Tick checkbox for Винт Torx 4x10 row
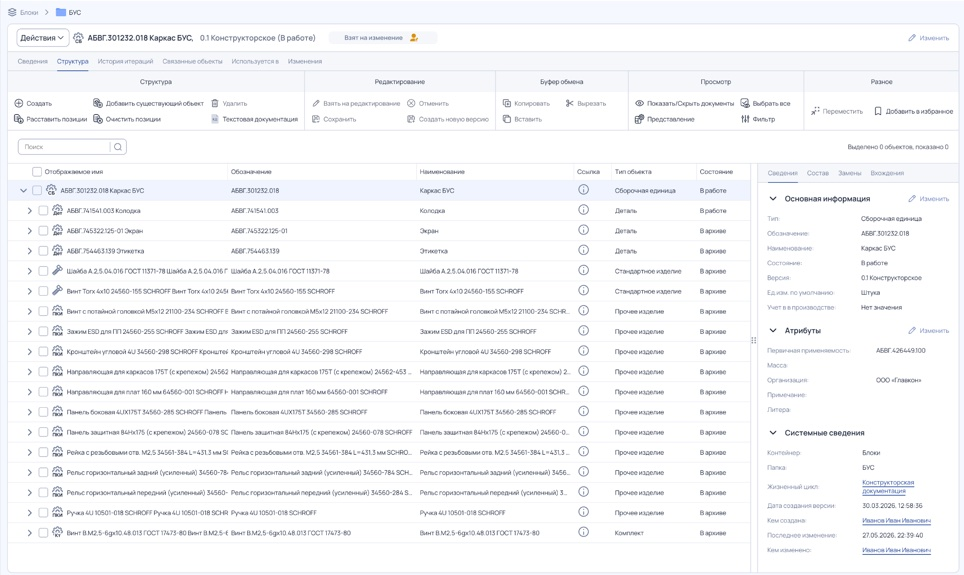 pyautogui.click(x=43, y=291)
